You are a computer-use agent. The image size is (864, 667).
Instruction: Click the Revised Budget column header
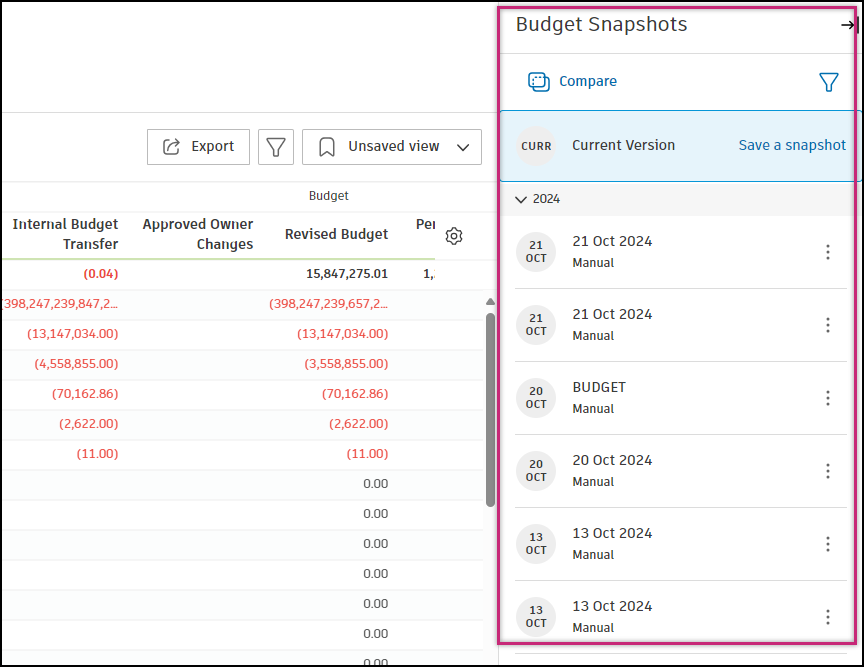[336, 234]
